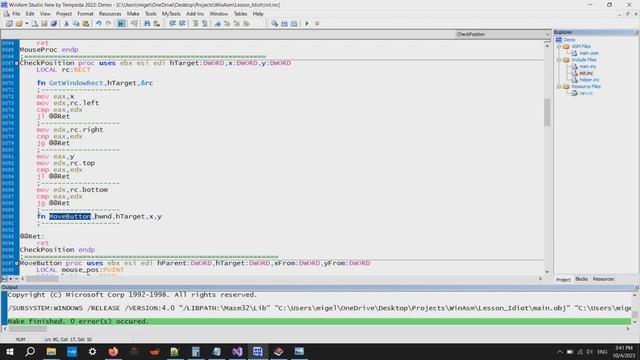Screen dimensions: 640x360
Task: Open the Tables menu
Action: 240,14
